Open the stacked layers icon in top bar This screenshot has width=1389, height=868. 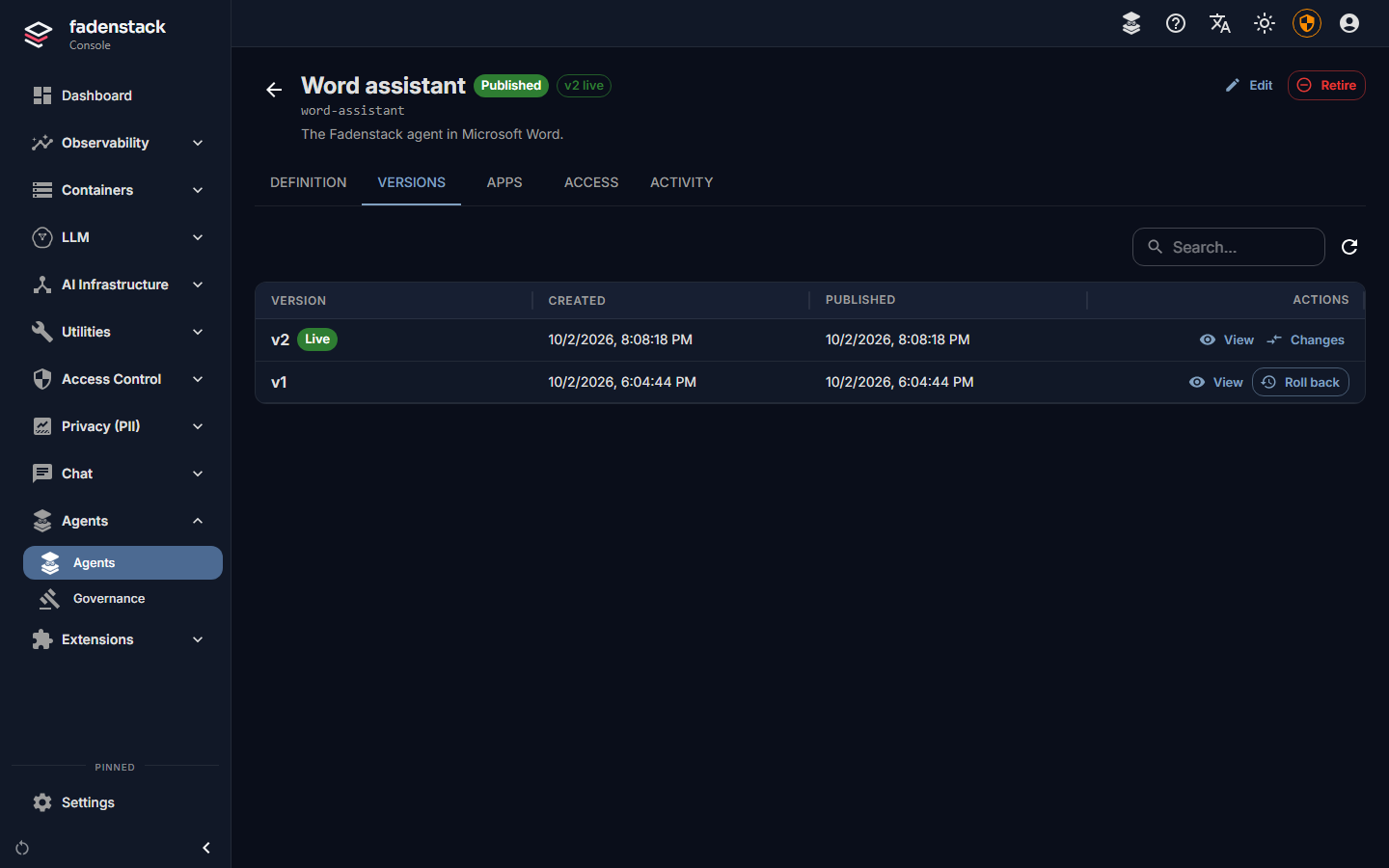coord(1131,23)
